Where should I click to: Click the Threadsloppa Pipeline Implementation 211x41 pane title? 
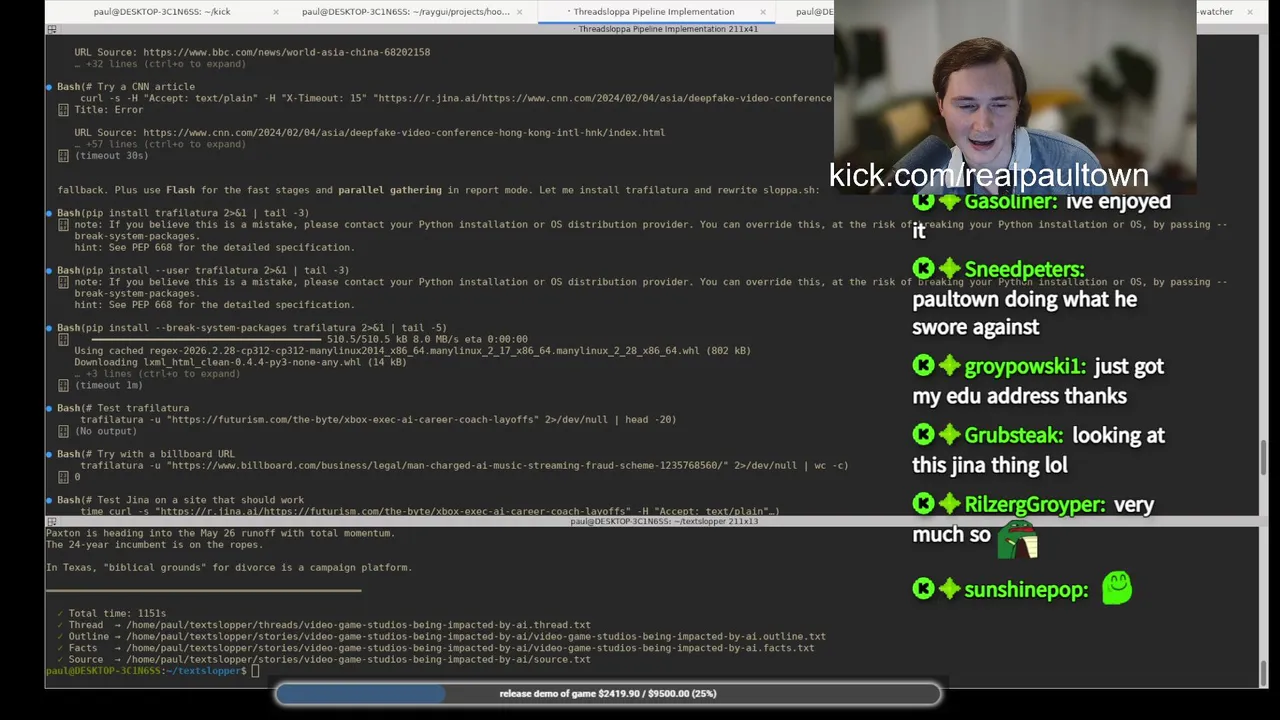point(667,29)
